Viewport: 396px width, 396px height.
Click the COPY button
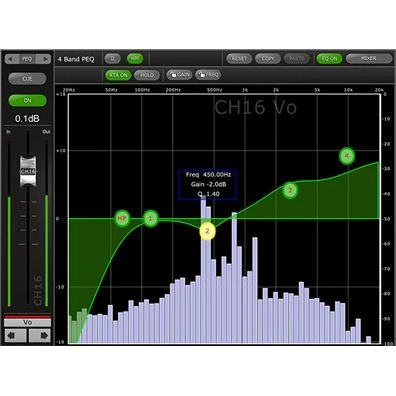(x=268, y=59)
